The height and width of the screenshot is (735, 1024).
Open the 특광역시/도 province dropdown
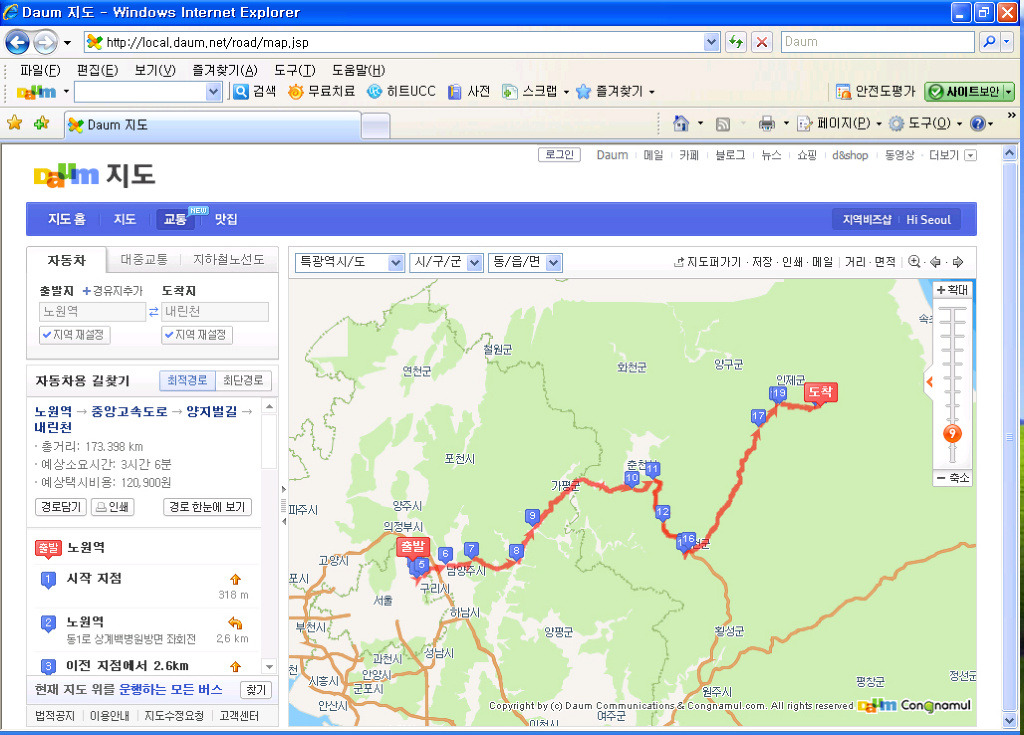349,263
